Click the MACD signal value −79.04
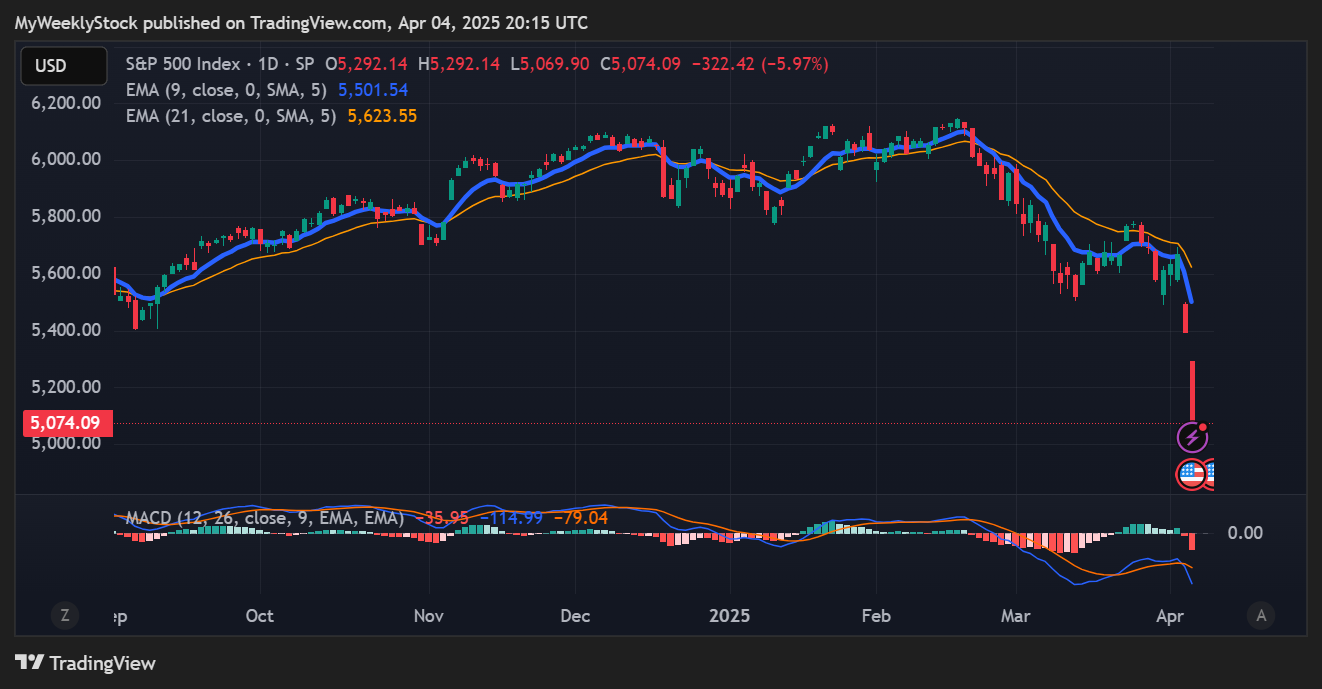This screenshot has height=689, width=1322. [x=581, y=518]
